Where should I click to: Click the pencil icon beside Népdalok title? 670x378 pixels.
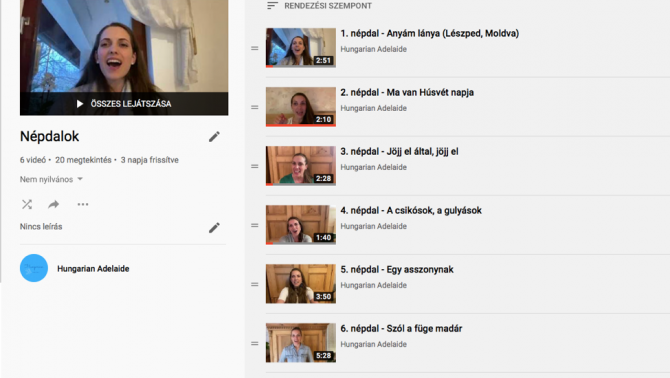214,137
